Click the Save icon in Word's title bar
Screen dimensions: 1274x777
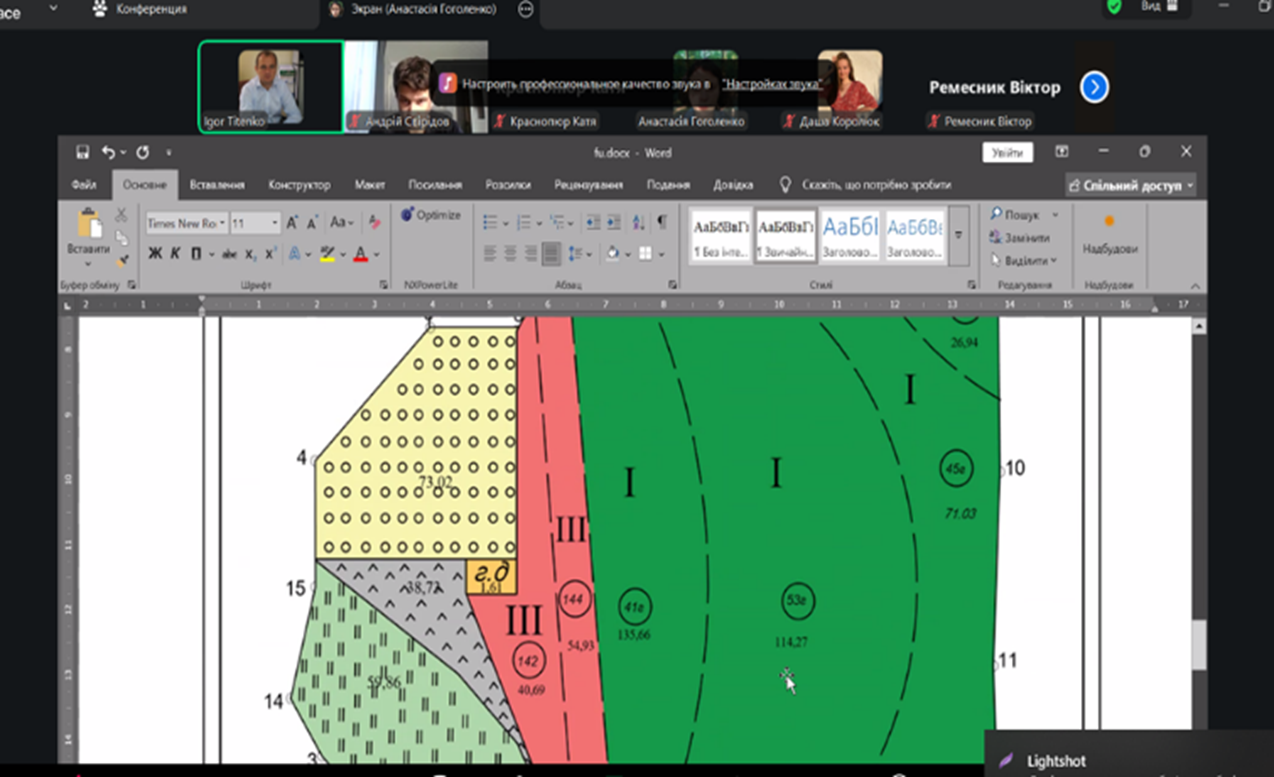(x=83, y=153)
